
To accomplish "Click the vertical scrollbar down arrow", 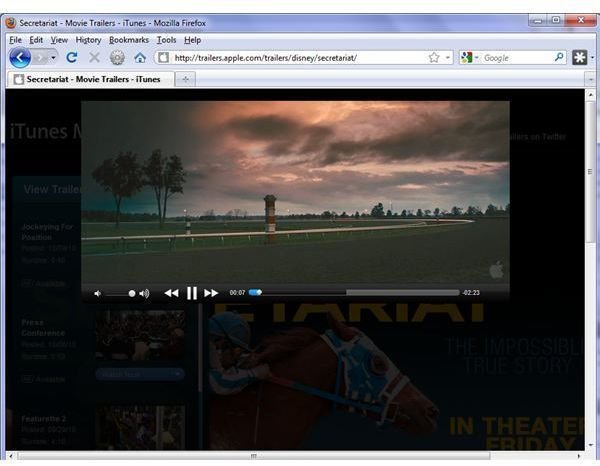I will [590, 445].
